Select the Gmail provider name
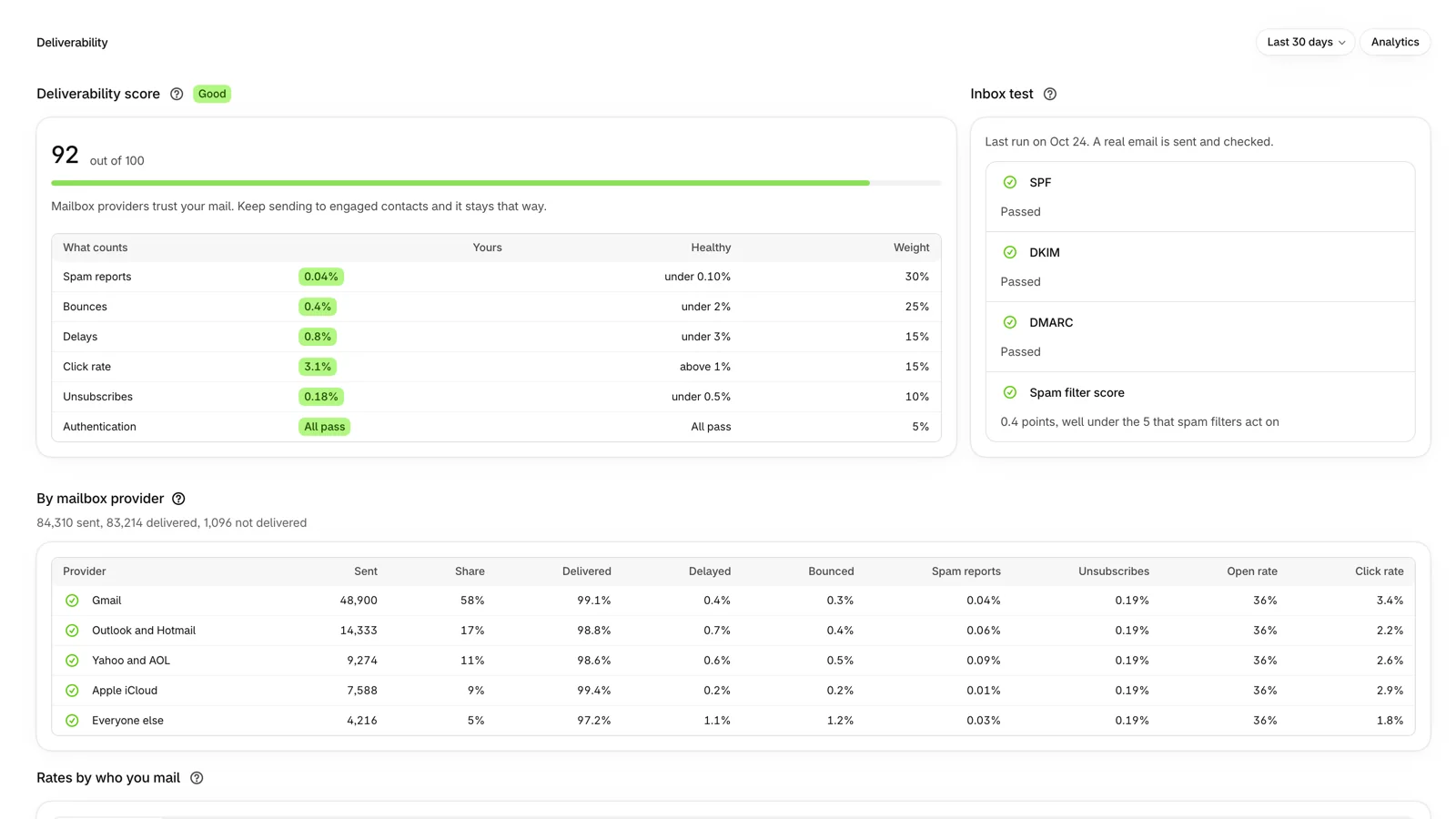The image size is (1456, 819). coord(106,601)
